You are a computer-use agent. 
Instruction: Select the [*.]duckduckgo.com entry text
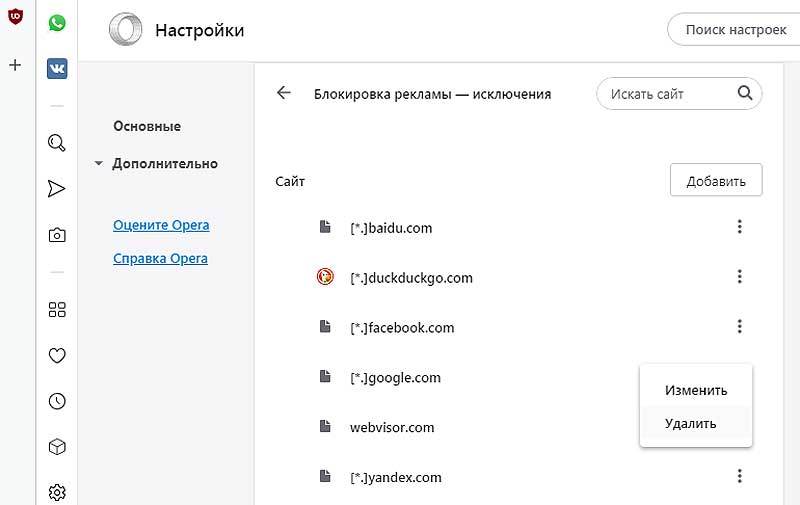[412, 278]
